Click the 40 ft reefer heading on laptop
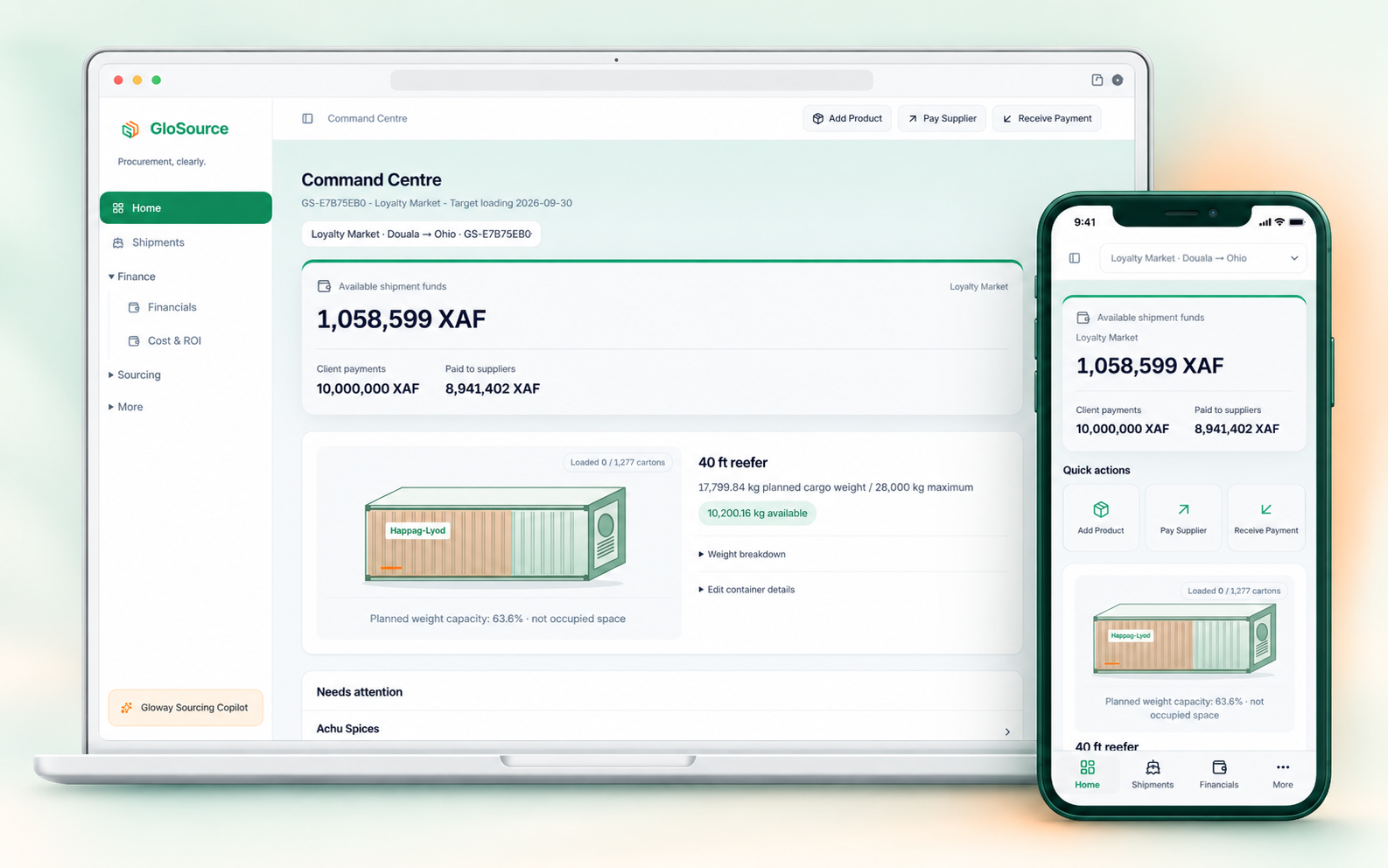Image resolution: width=1388 pixels, height=868 pixels. click(x=733, y=463)
